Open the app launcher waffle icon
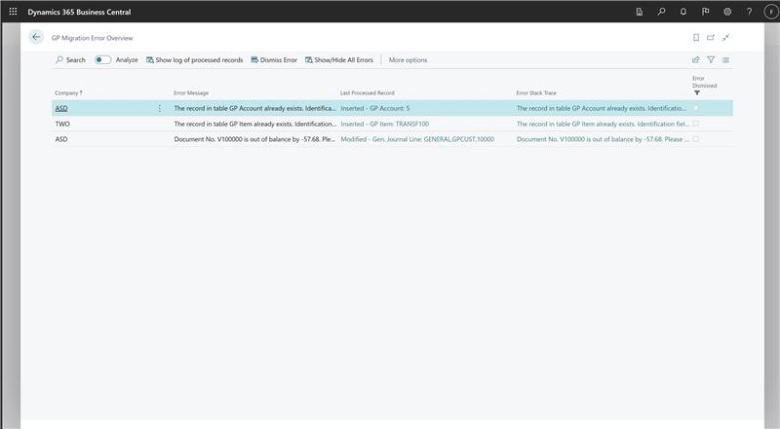This screenshot has width=780, height=429. click(x=13, y=11)
